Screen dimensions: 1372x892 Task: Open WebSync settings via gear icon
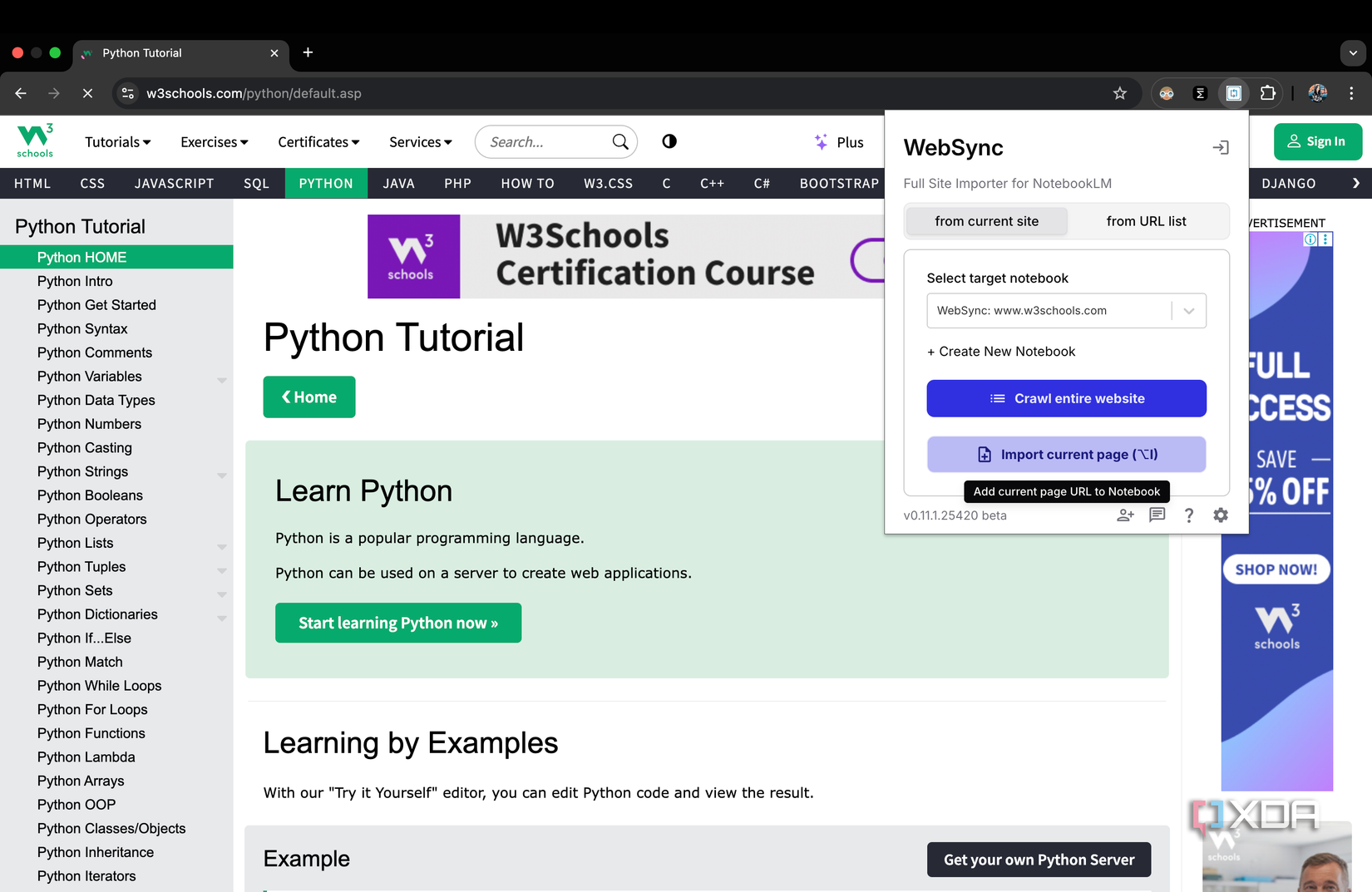1220,515
